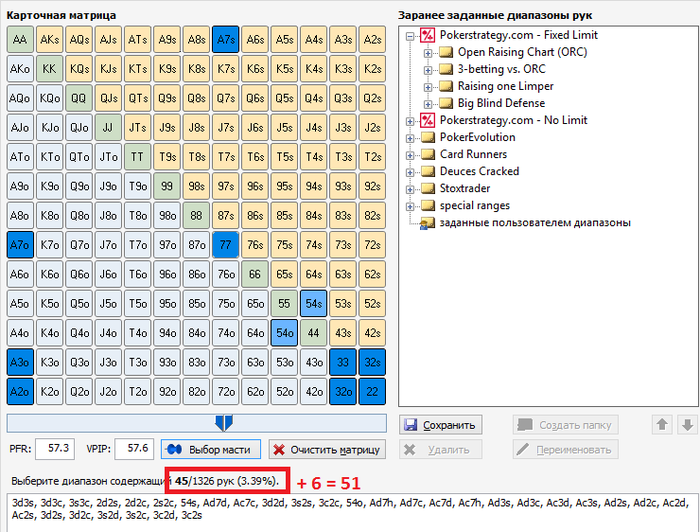The width and height of the screenshot is (700, 532).
Task: Click the Card Runners folder icon
Action: click(428, 154)
